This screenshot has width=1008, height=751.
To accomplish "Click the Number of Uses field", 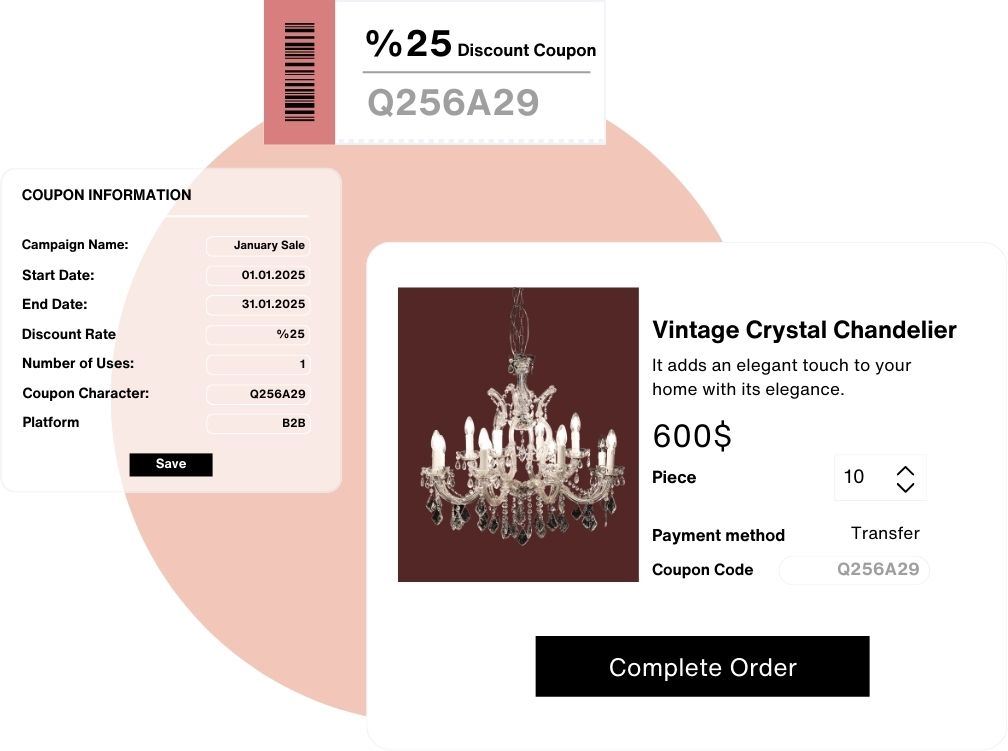I will 258,364.
